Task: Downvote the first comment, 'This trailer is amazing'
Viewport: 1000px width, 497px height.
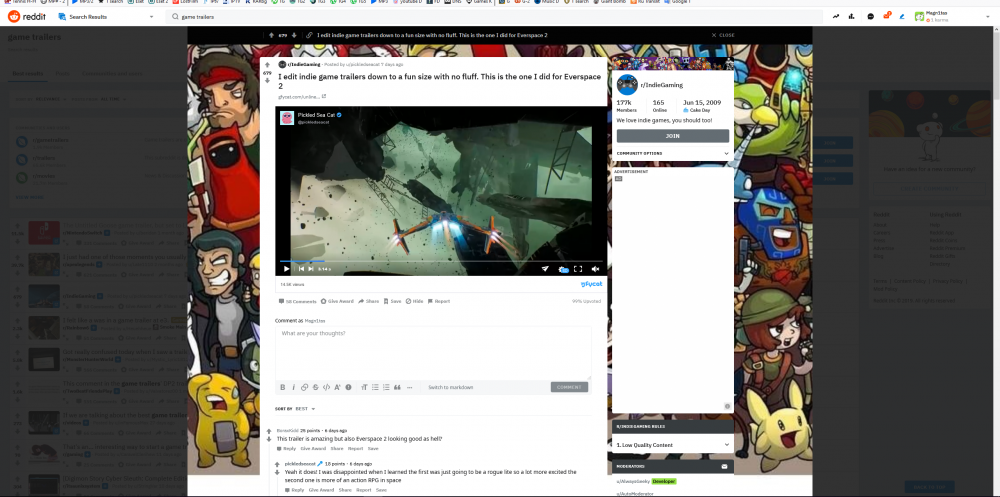Action: pyautogui.click(x=269, y=440)
